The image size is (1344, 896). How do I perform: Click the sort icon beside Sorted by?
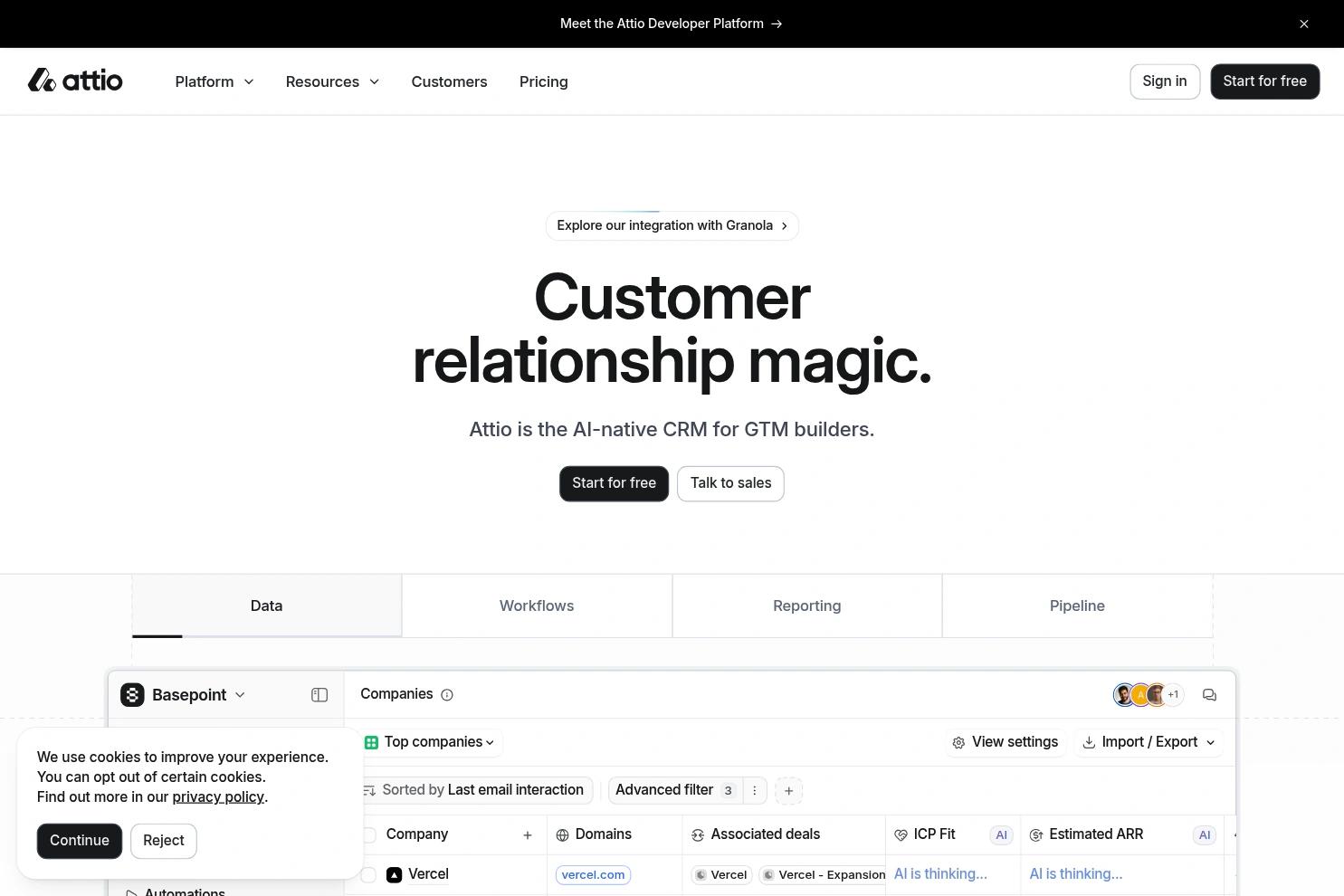click(x=369, y=791)
